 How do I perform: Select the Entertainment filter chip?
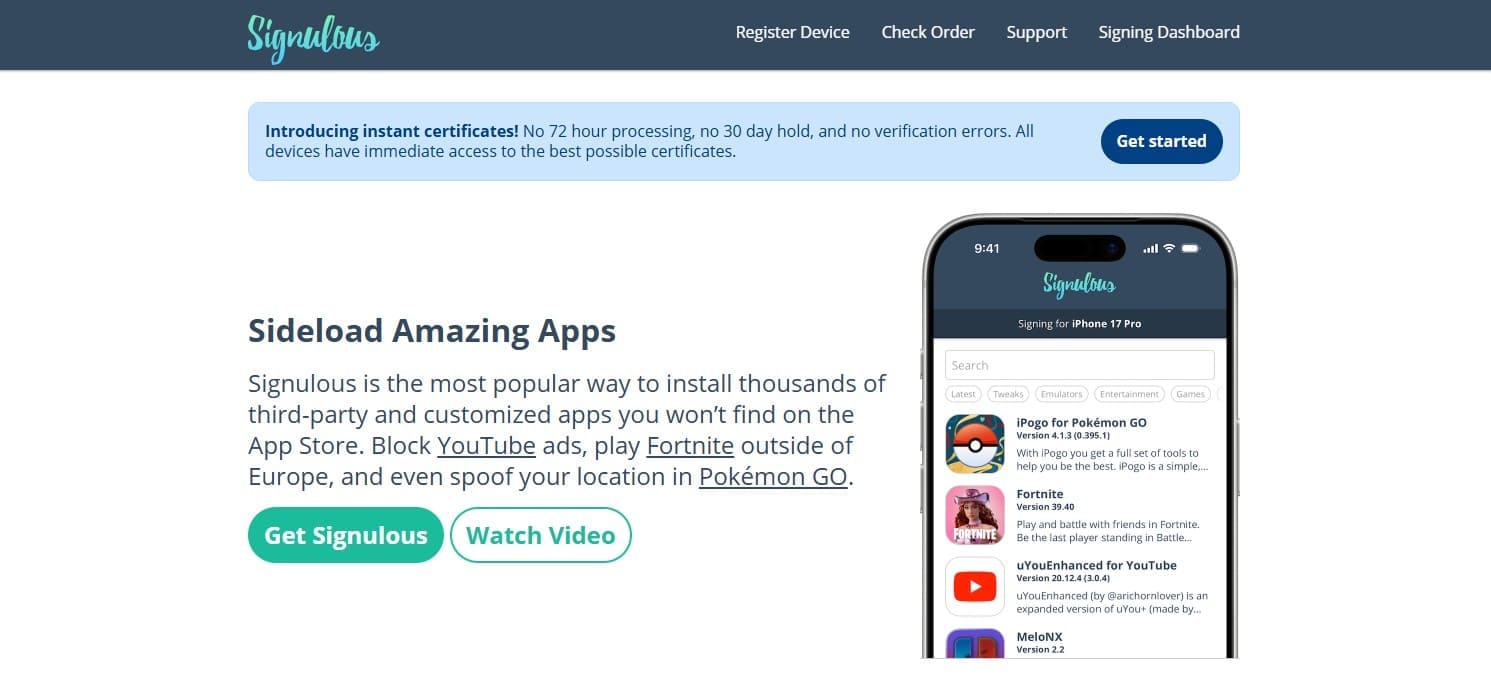(x=1130, y=394)
